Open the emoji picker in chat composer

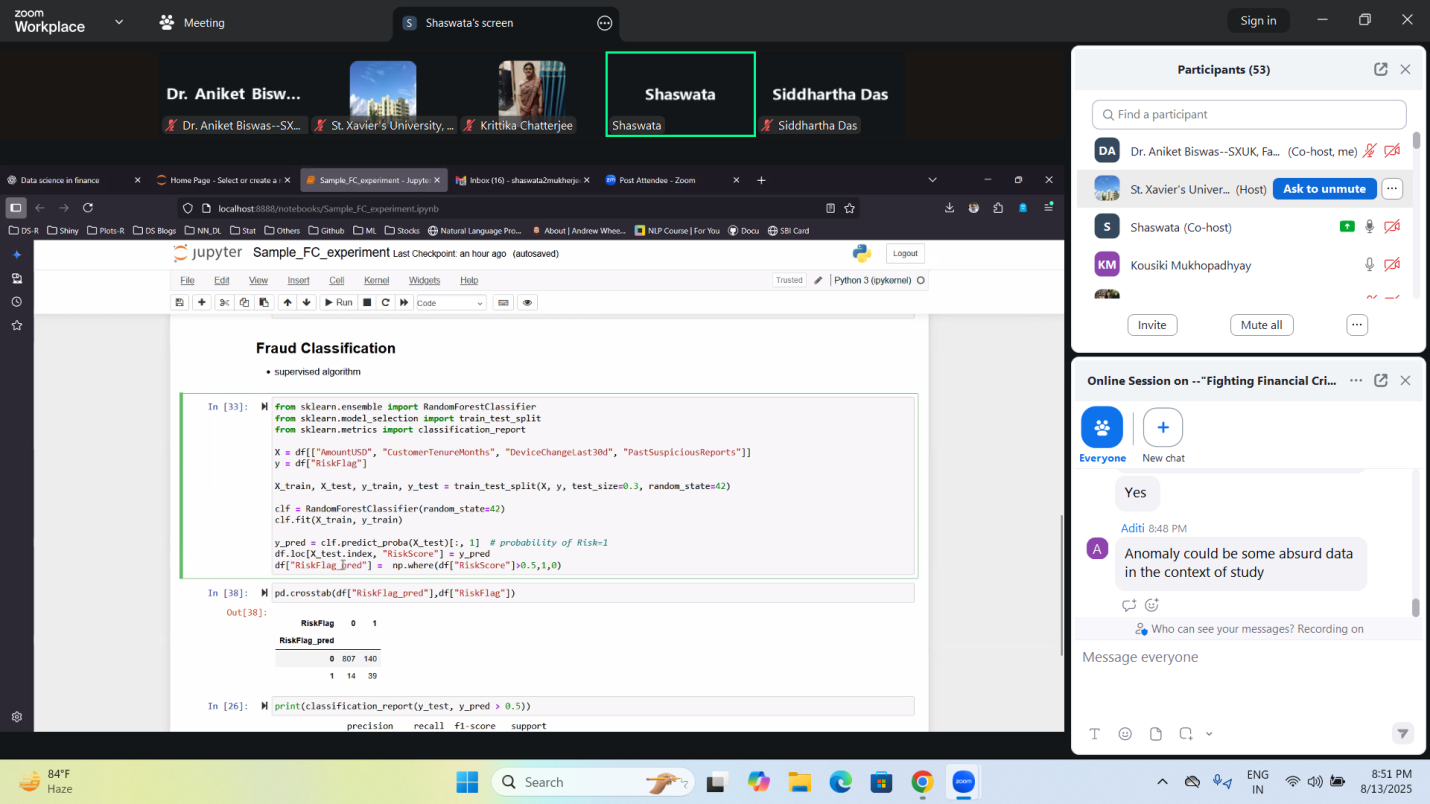[1125, 734]
